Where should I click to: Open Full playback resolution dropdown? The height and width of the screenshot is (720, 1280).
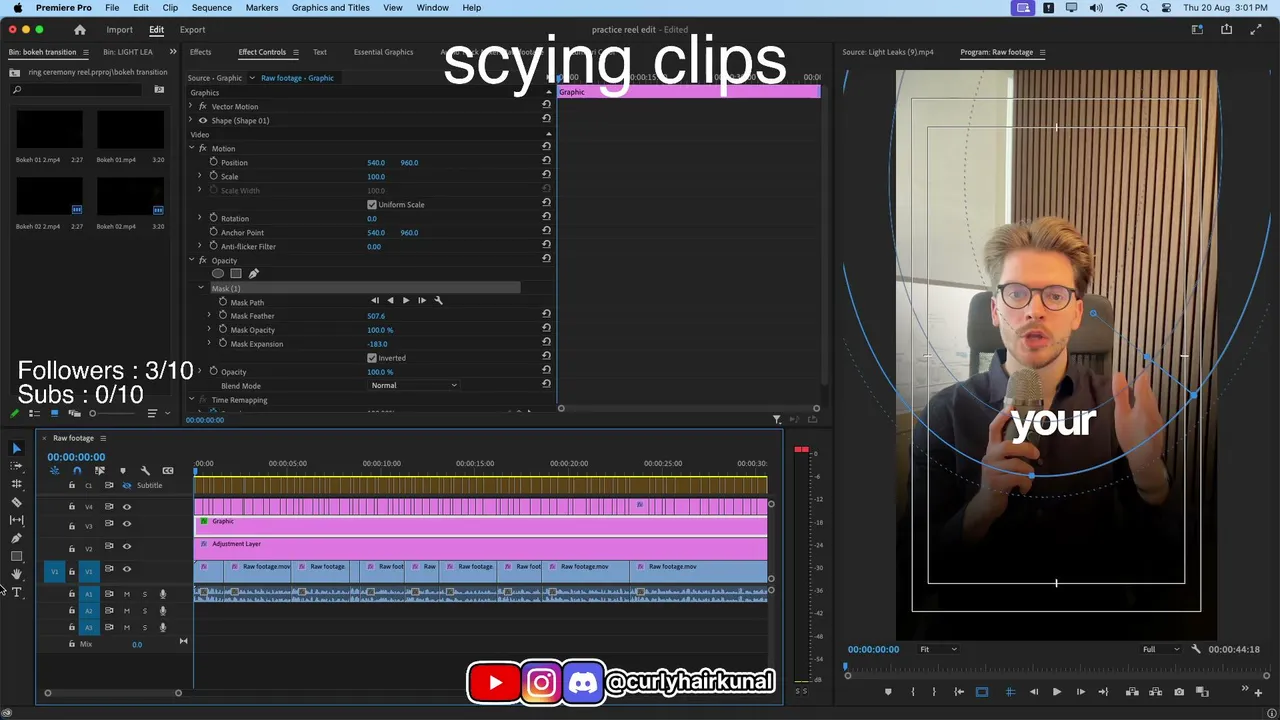[1161, 649]
